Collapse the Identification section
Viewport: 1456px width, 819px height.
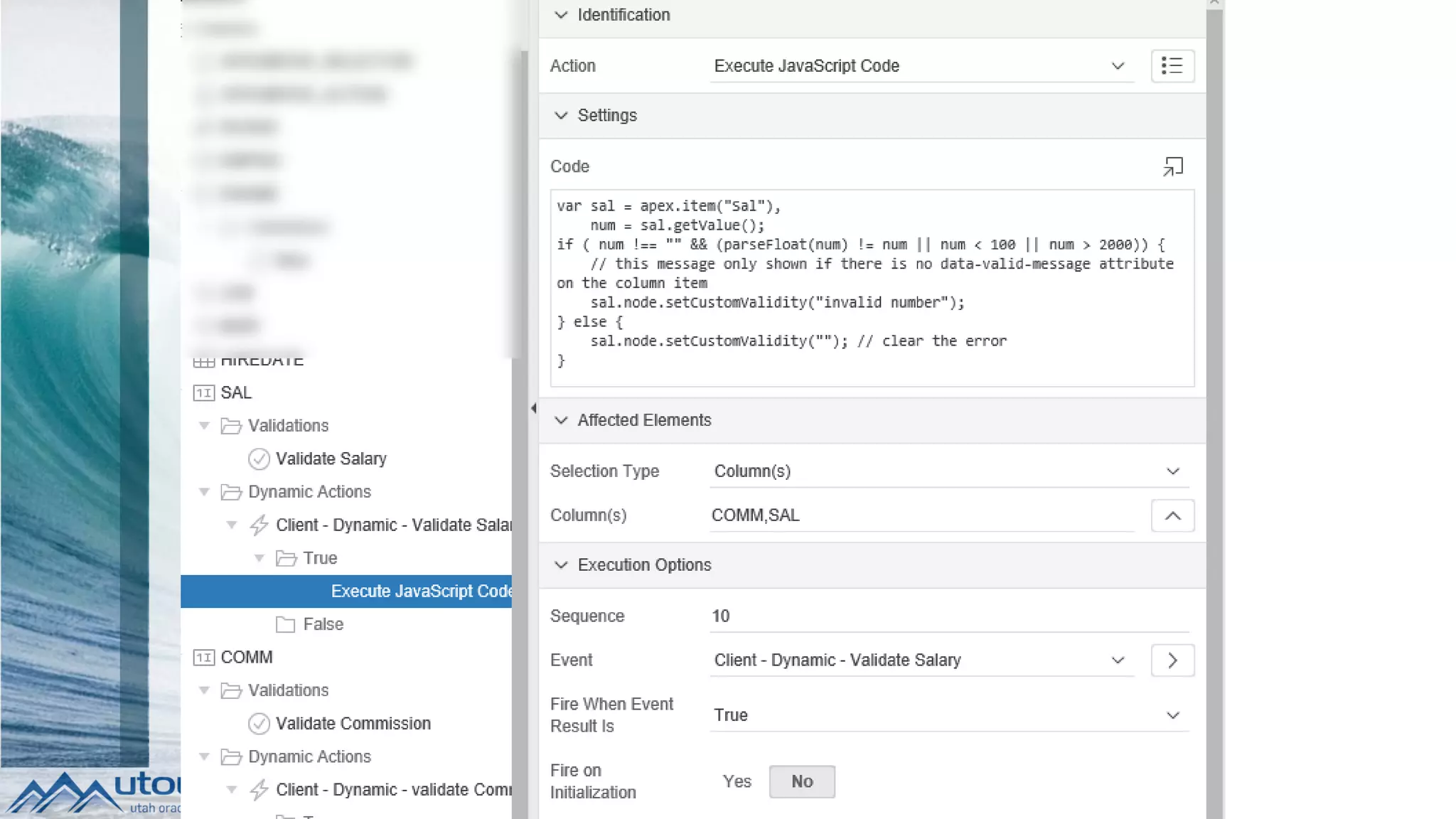tap(561, 15)
